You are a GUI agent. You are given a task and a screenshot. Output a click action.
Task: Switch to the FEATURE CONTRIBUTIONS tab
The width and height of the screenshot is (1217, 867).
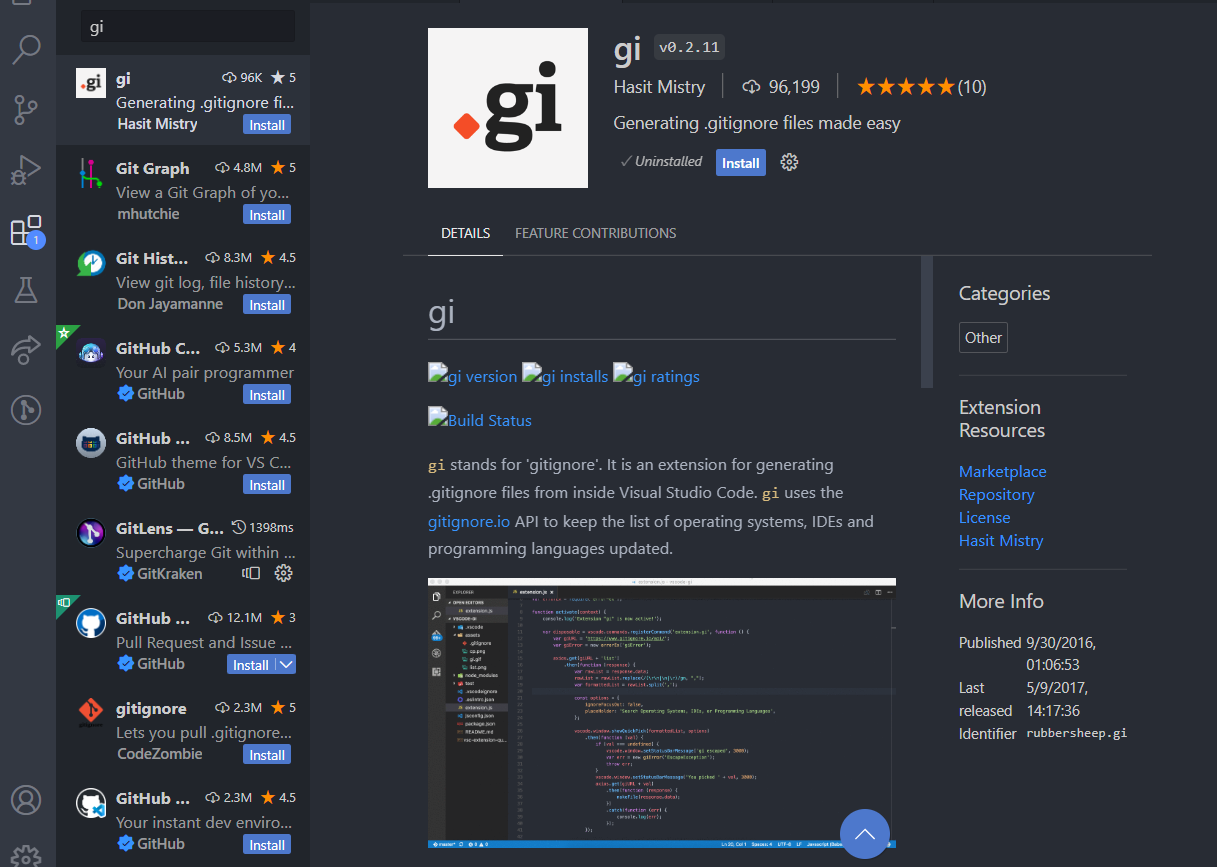tap(595, 233)
